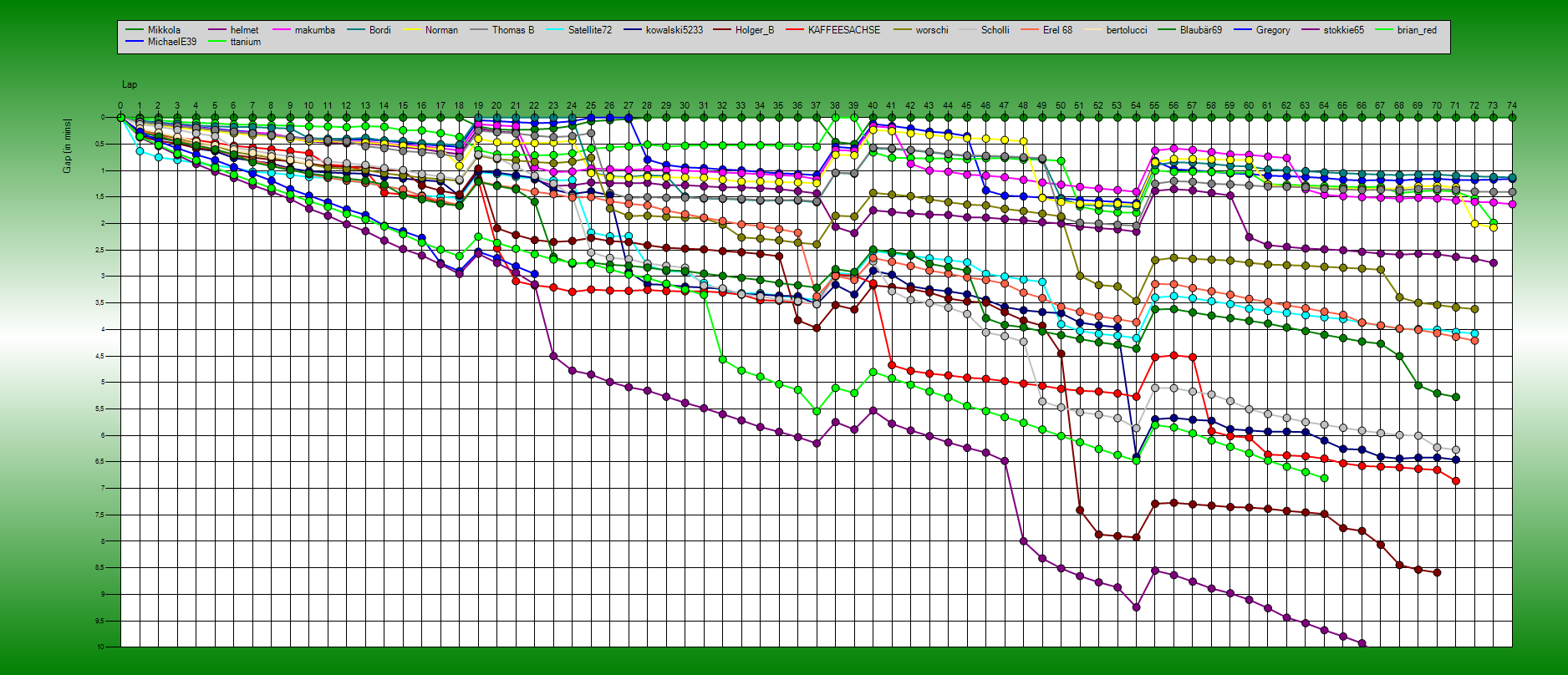Select Bordi in the legend
The width and height of the screenshot is (1568, 675).
(x=379, y=30)
